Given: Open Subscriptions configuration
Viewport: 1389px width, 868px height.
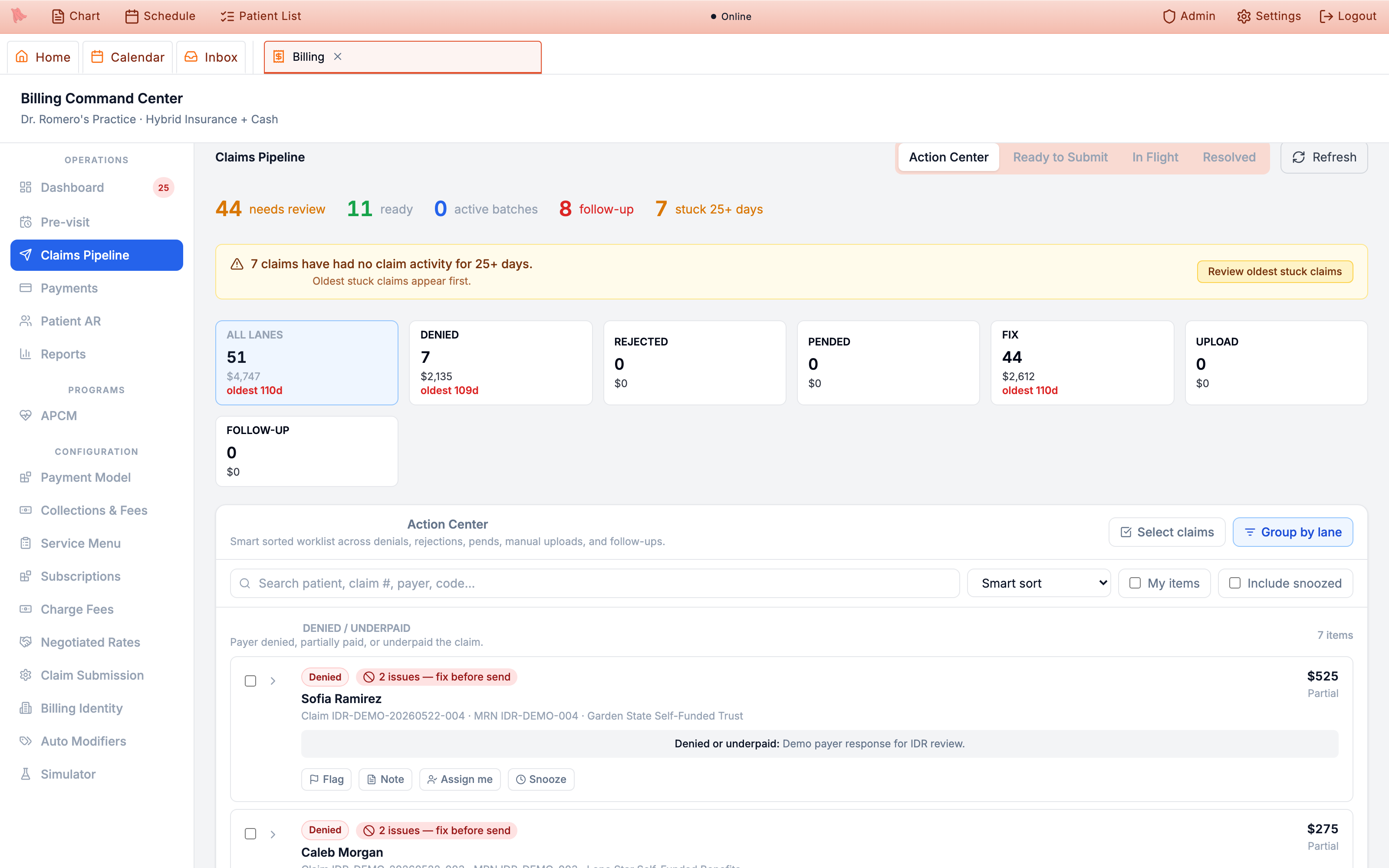Looking at the screenshot, I should pos(96,576).
